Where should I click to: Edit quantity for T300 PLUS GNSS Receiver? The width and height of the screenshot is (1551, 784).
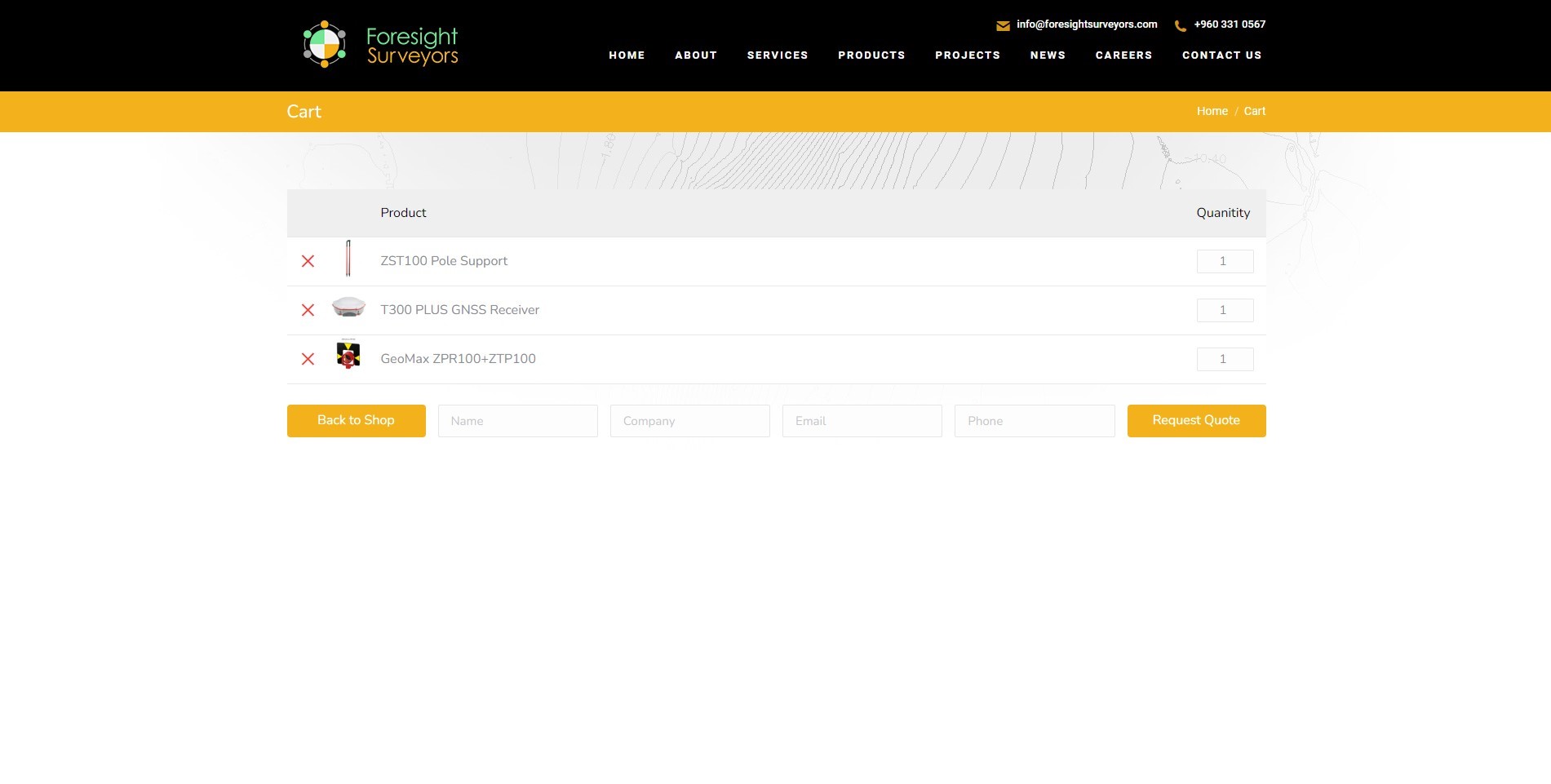coord(1225,310)
